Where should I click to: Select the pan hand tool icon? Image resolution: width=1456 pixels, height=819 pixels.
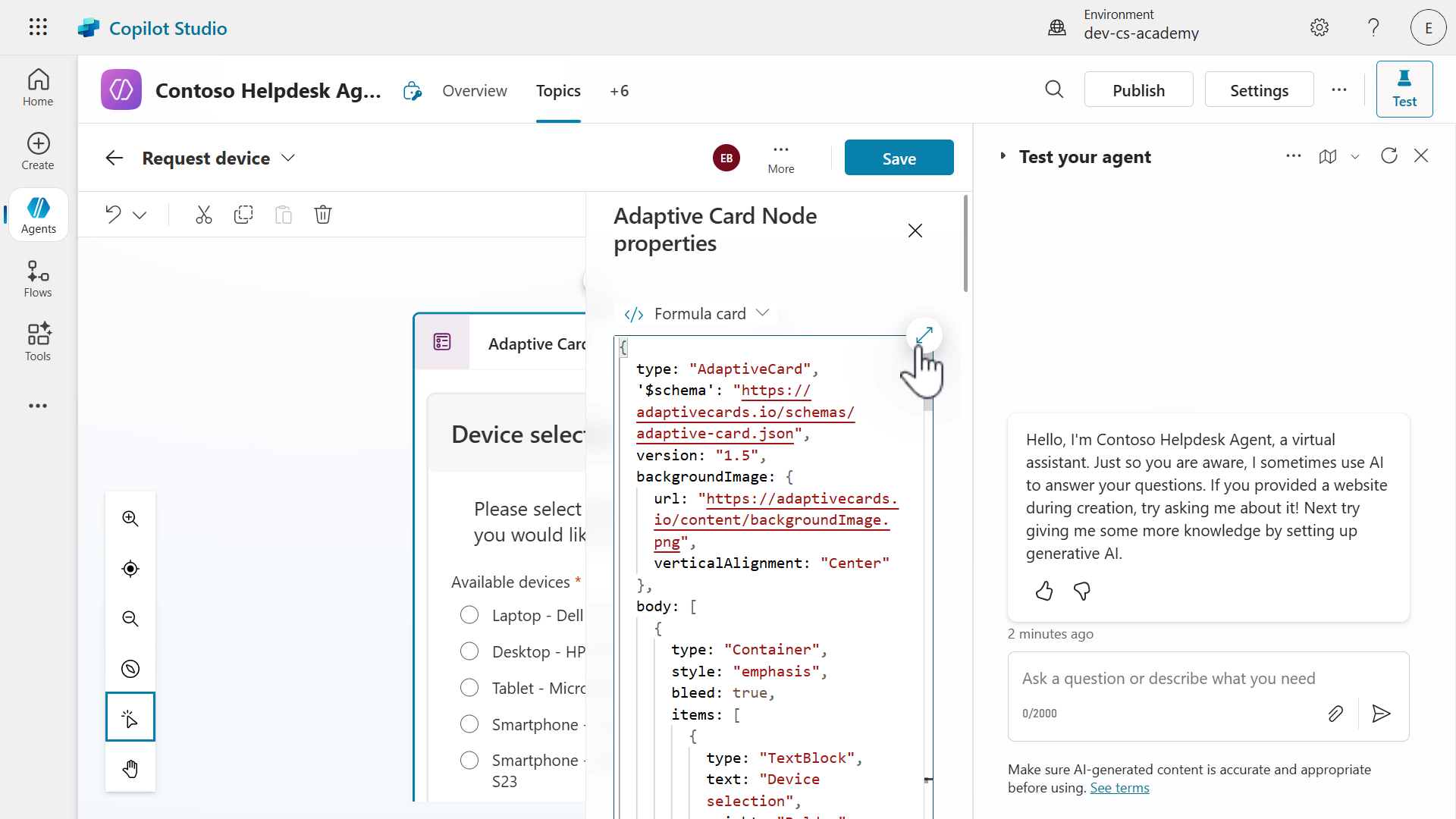(130, 769)
